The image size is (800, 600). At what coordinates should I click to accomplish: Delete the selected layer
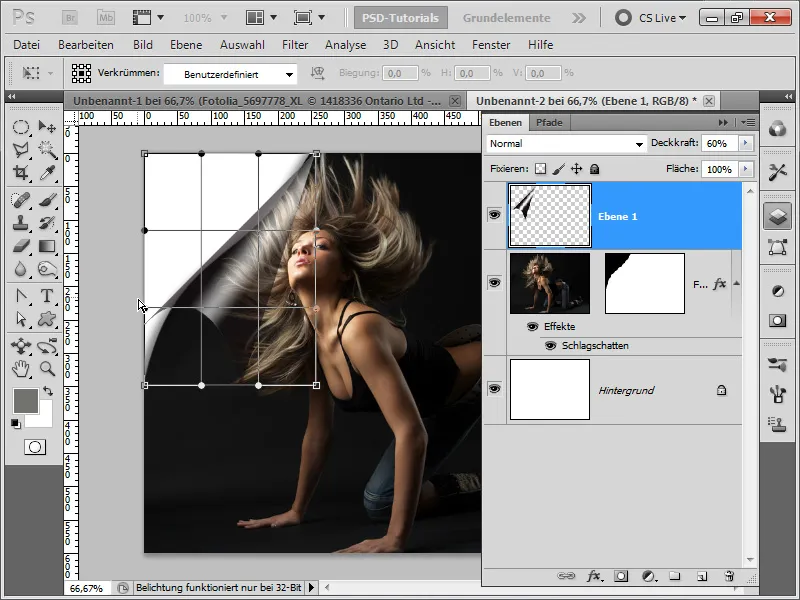click(729, 576)
